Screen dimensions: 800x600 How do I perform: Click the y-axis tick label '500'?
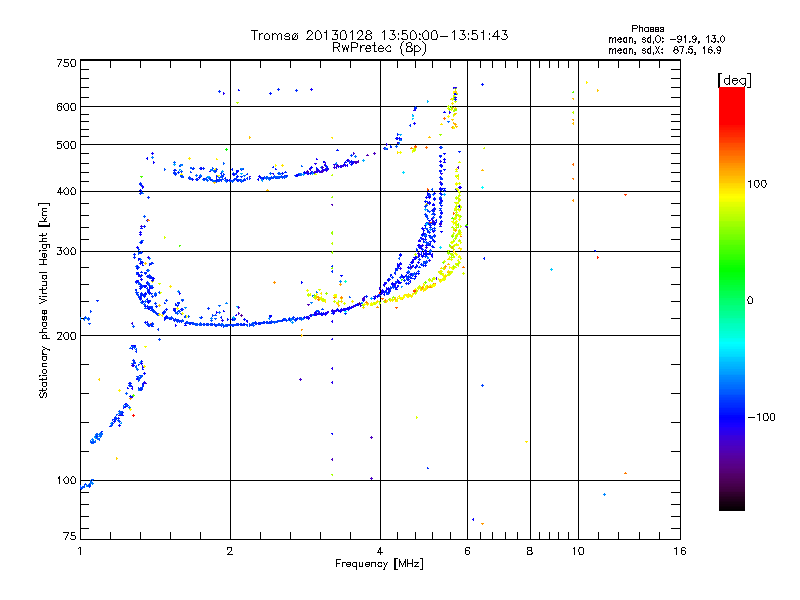(66, 145)
